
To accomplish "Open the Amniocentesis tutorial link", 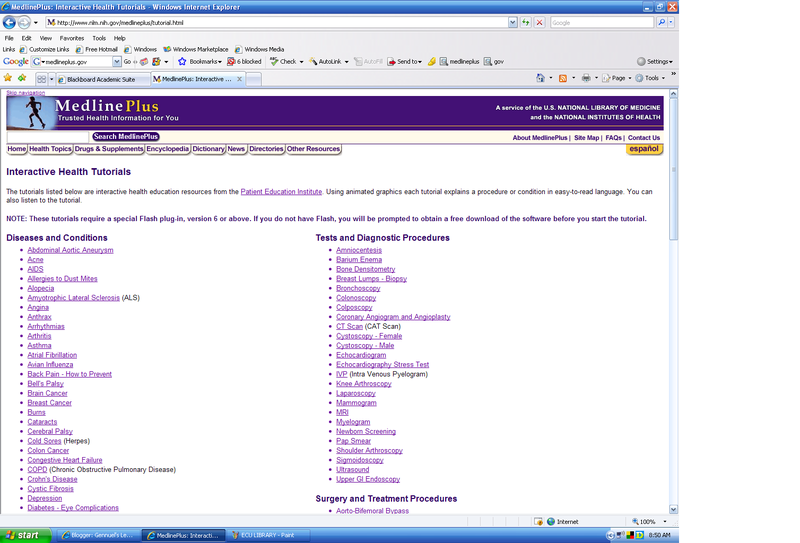I will pos(359,250).
